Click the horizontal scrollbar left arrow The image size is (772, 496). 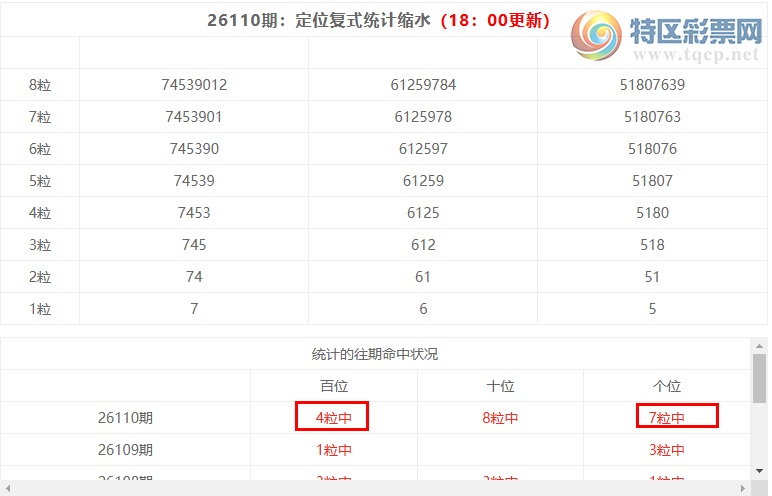click(x=7, y=488)
